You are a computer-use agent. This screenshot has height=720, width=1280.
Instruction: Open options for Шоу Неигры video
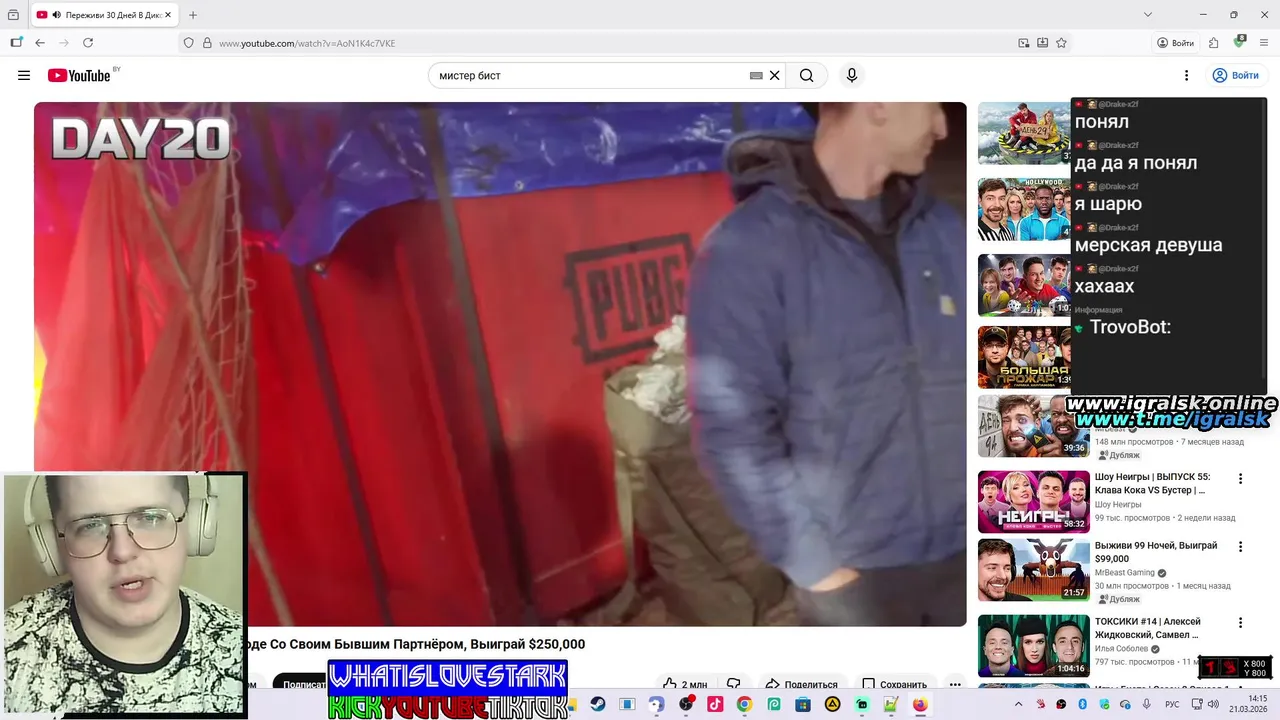point(1240,479)
